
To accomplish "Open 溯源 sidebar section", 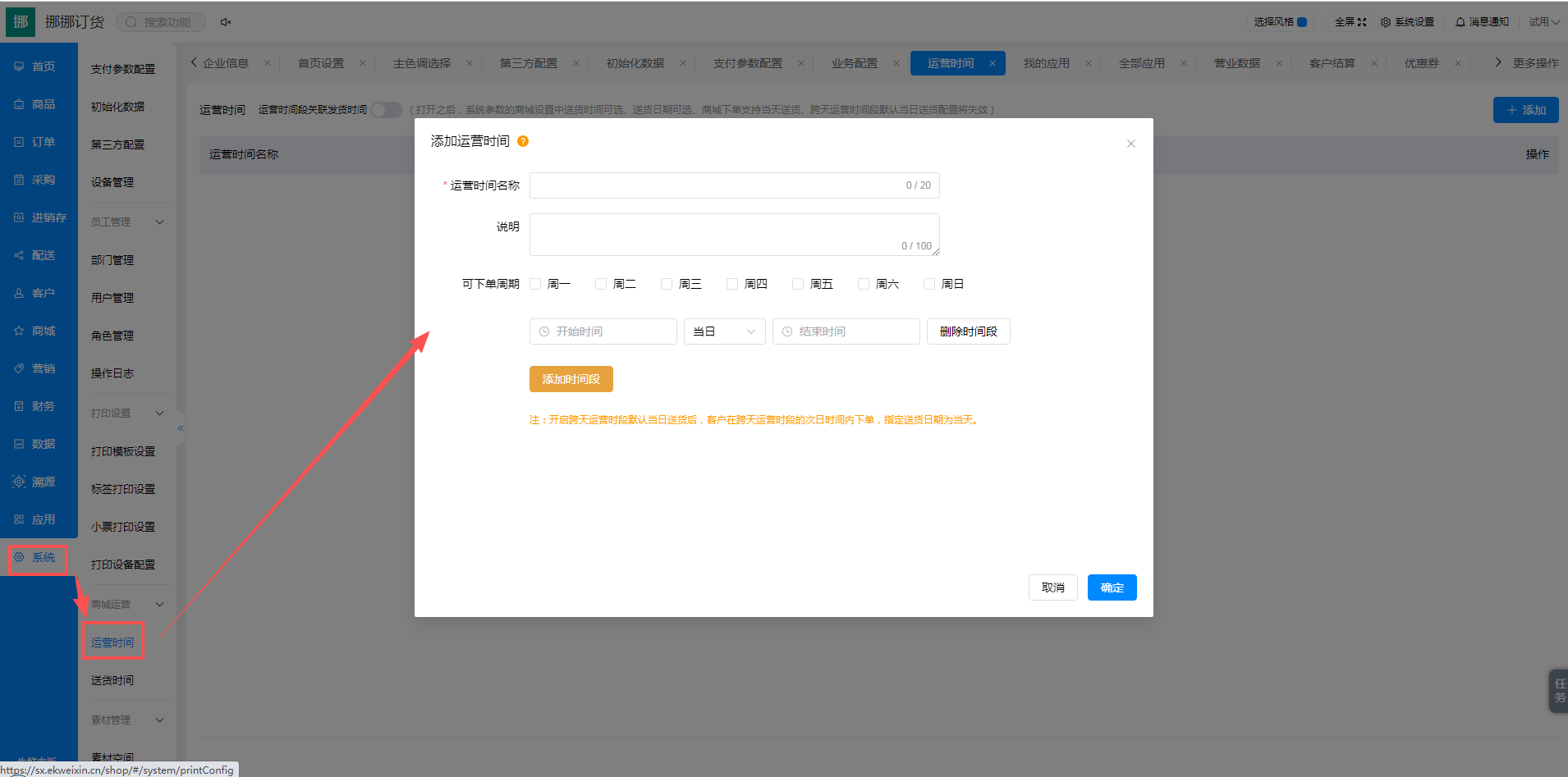I will pos(34,482).
